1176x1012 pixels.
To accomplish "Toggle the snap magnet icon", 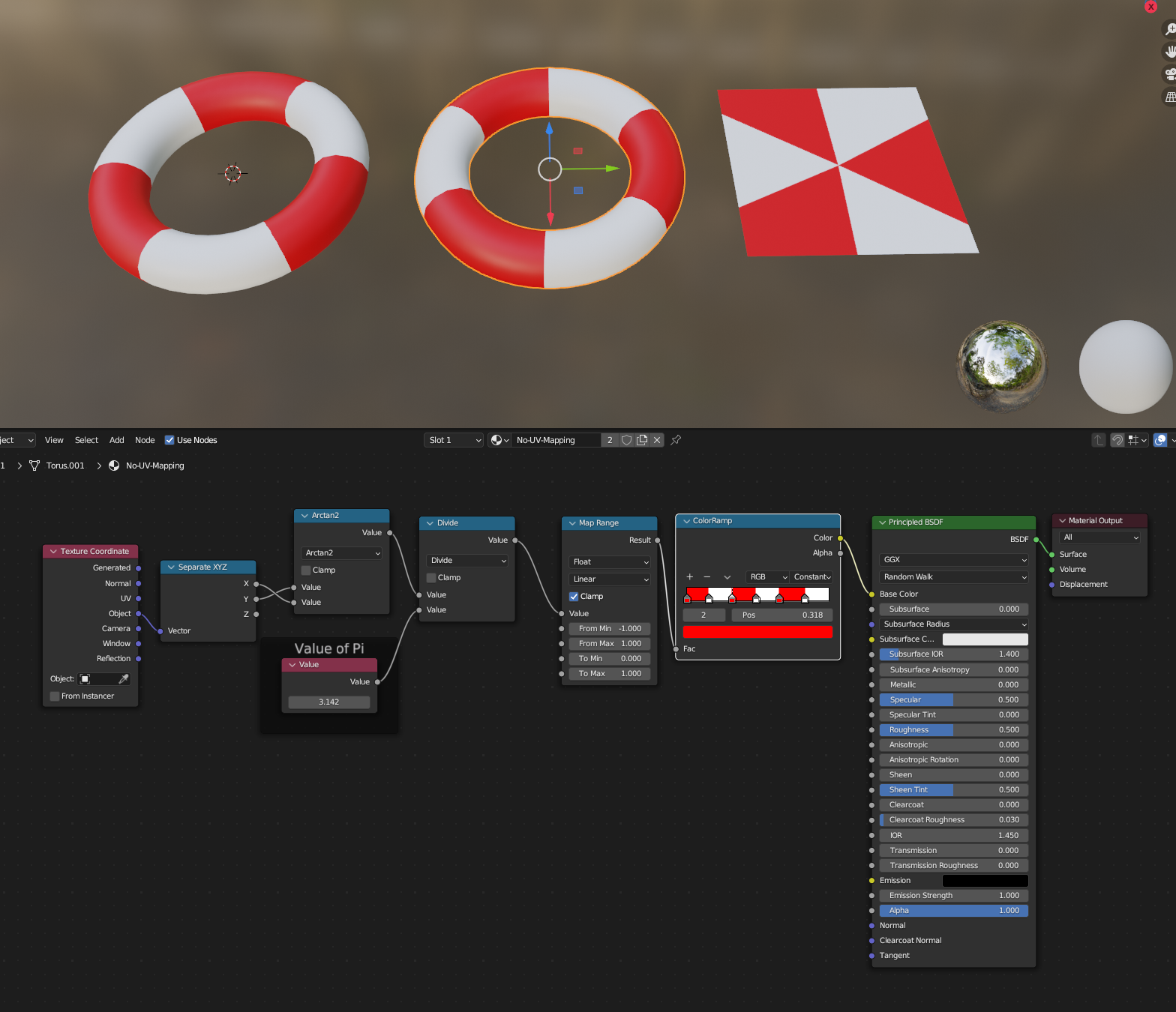I will pos(1117,440).
